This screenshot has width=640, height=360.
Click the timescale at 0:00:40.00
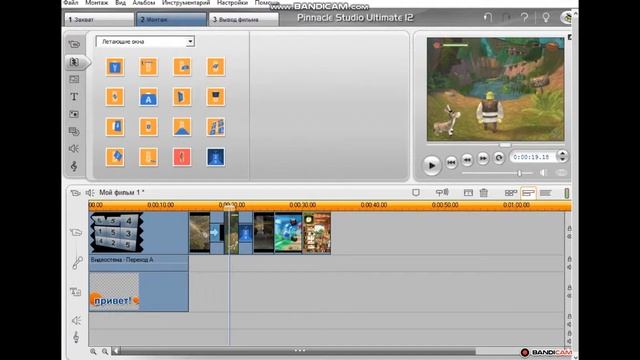[x=373, y=205]
